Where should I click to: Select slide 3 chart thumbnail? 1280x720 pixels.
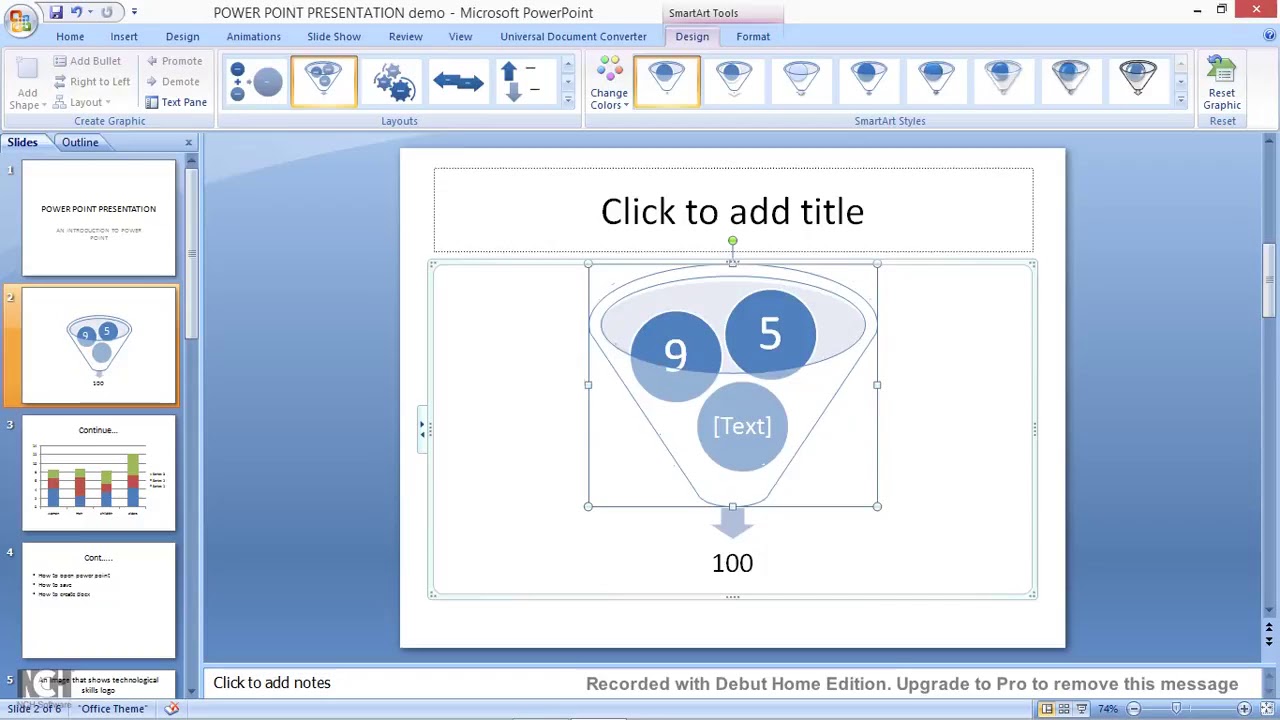point(99,473)
